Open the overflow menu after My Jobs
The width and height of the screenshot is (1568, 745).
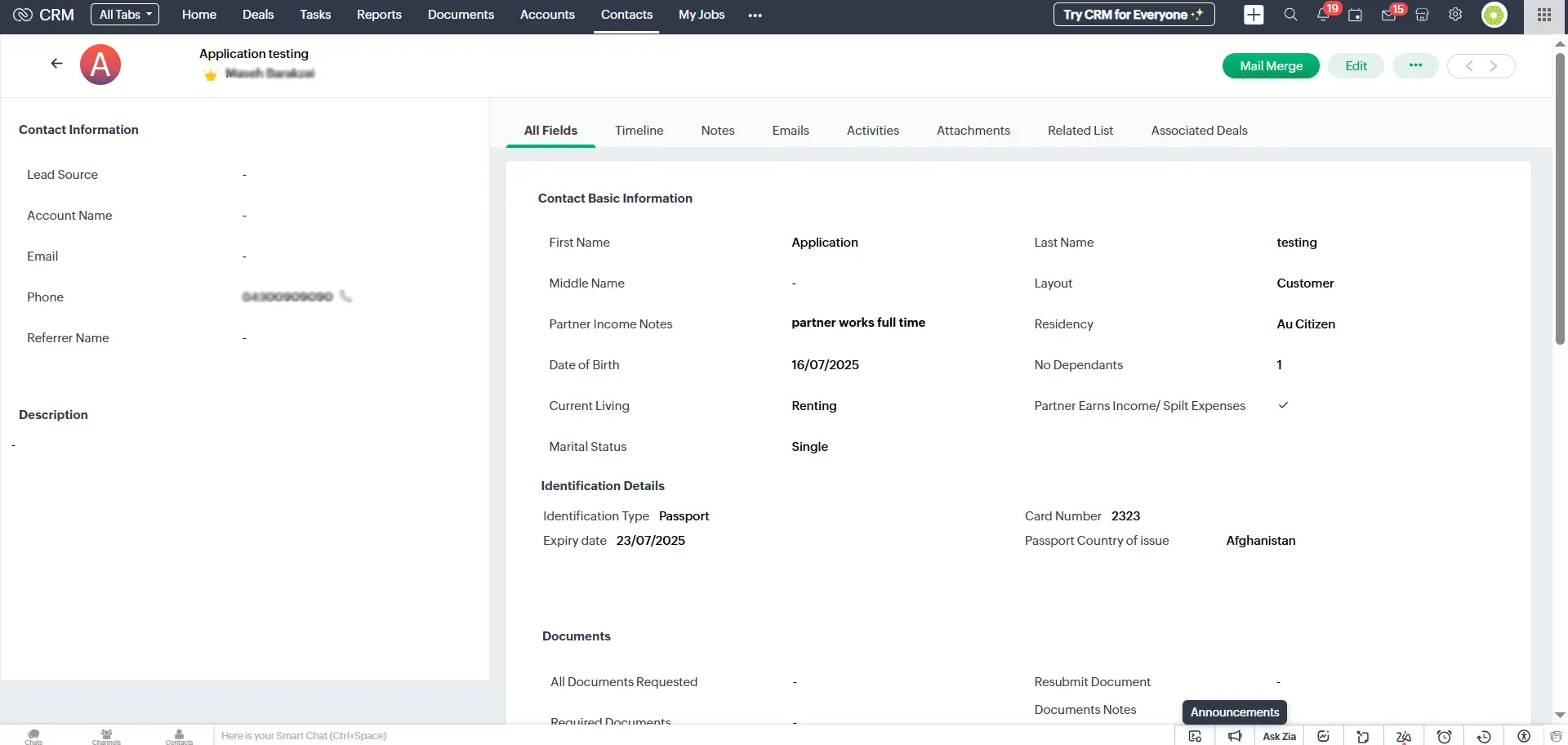(755, 15)
